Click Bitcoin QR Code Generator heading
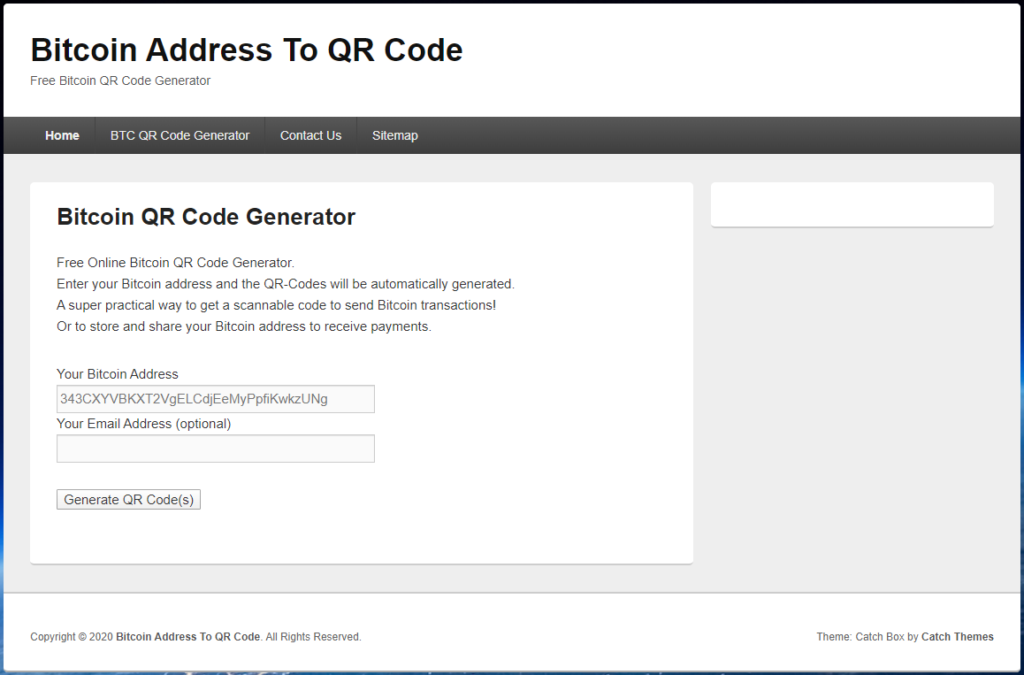The image size is (1024, 675). point(206,217)
